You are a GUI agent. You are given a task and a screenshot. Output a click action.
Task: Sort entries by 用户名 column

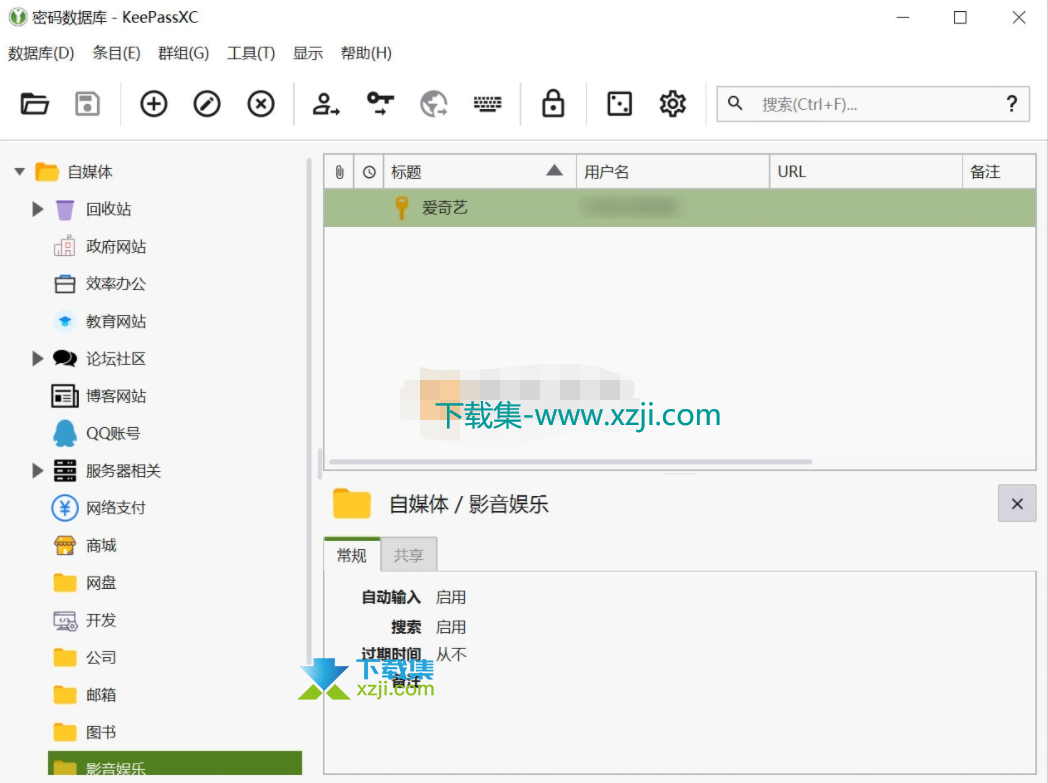pyautogui.click(x=673, y=172)
